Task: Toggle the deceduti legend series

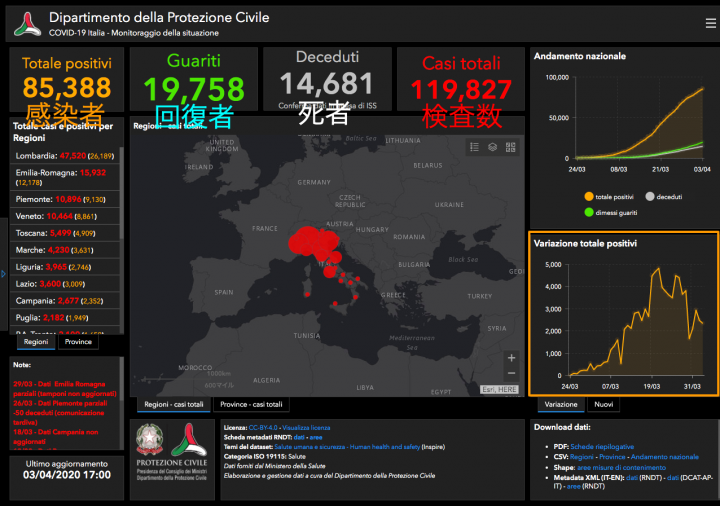Action: click(x=650, y=196)
